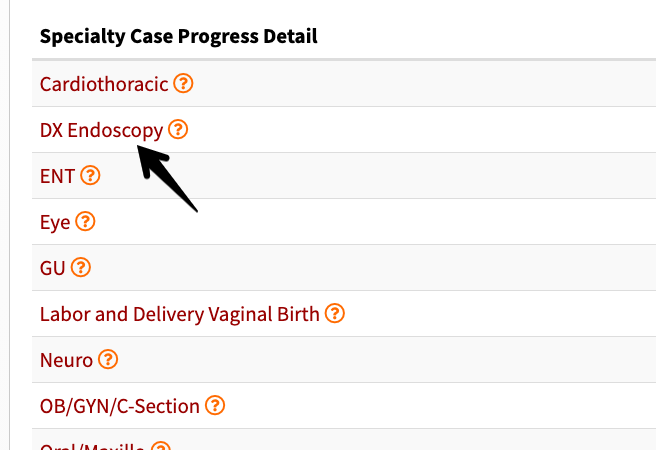Select the Neuro specialty link
This screenshot has width=656, height=450.
(66, 360)
